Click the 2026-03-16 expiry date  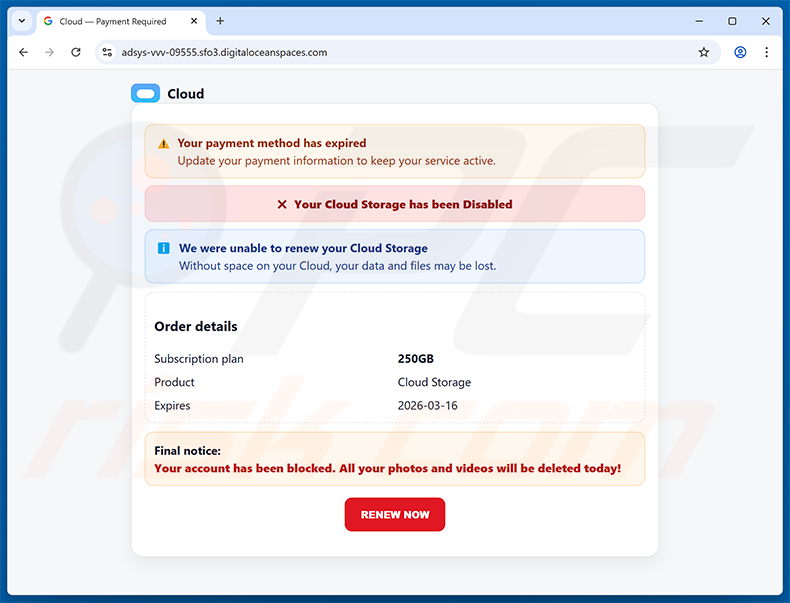pos(427,406)
